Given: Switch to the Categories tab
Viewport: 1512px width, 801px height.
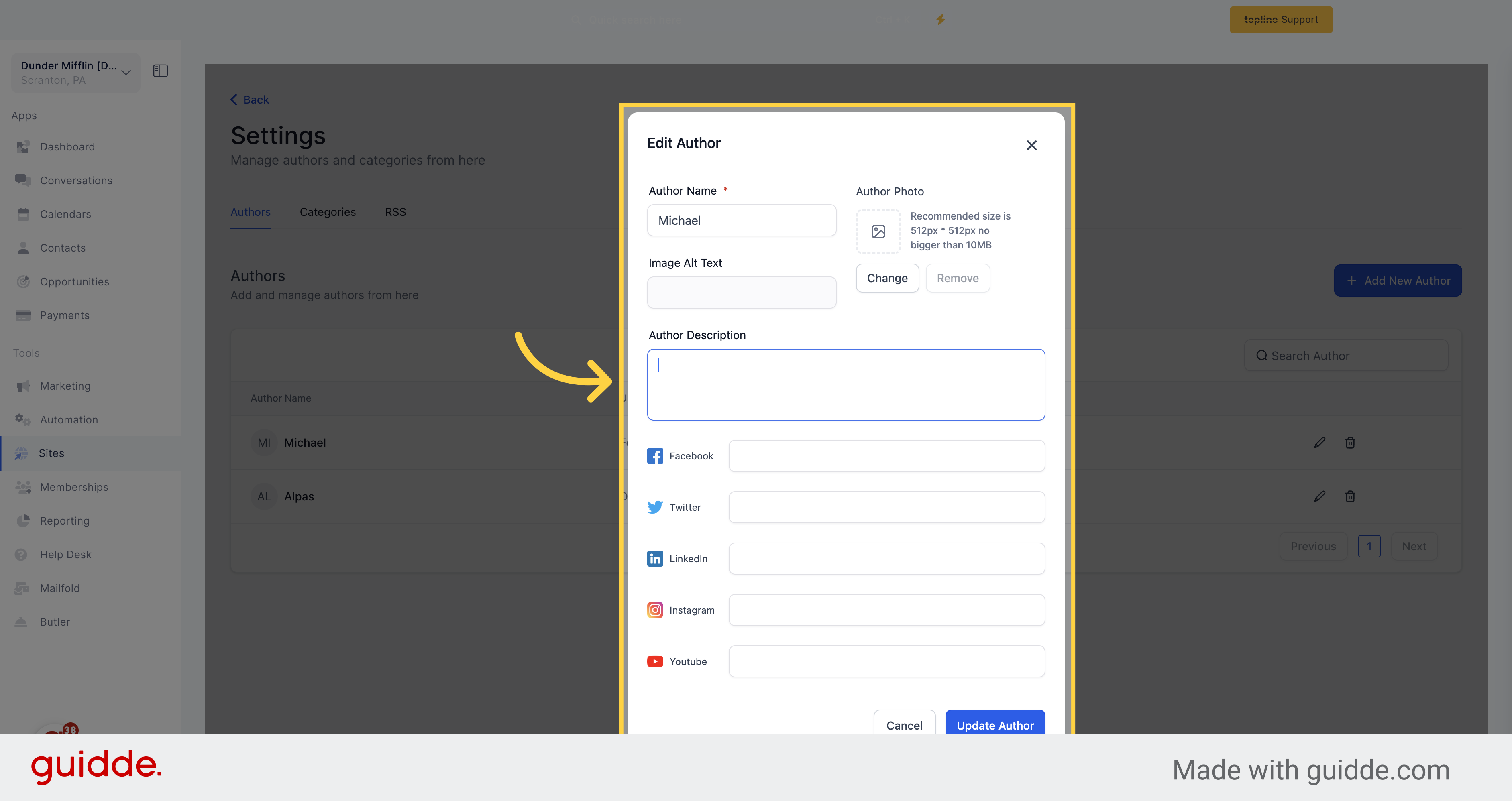Looking at the screenshot, I should (x=328, y=212).
